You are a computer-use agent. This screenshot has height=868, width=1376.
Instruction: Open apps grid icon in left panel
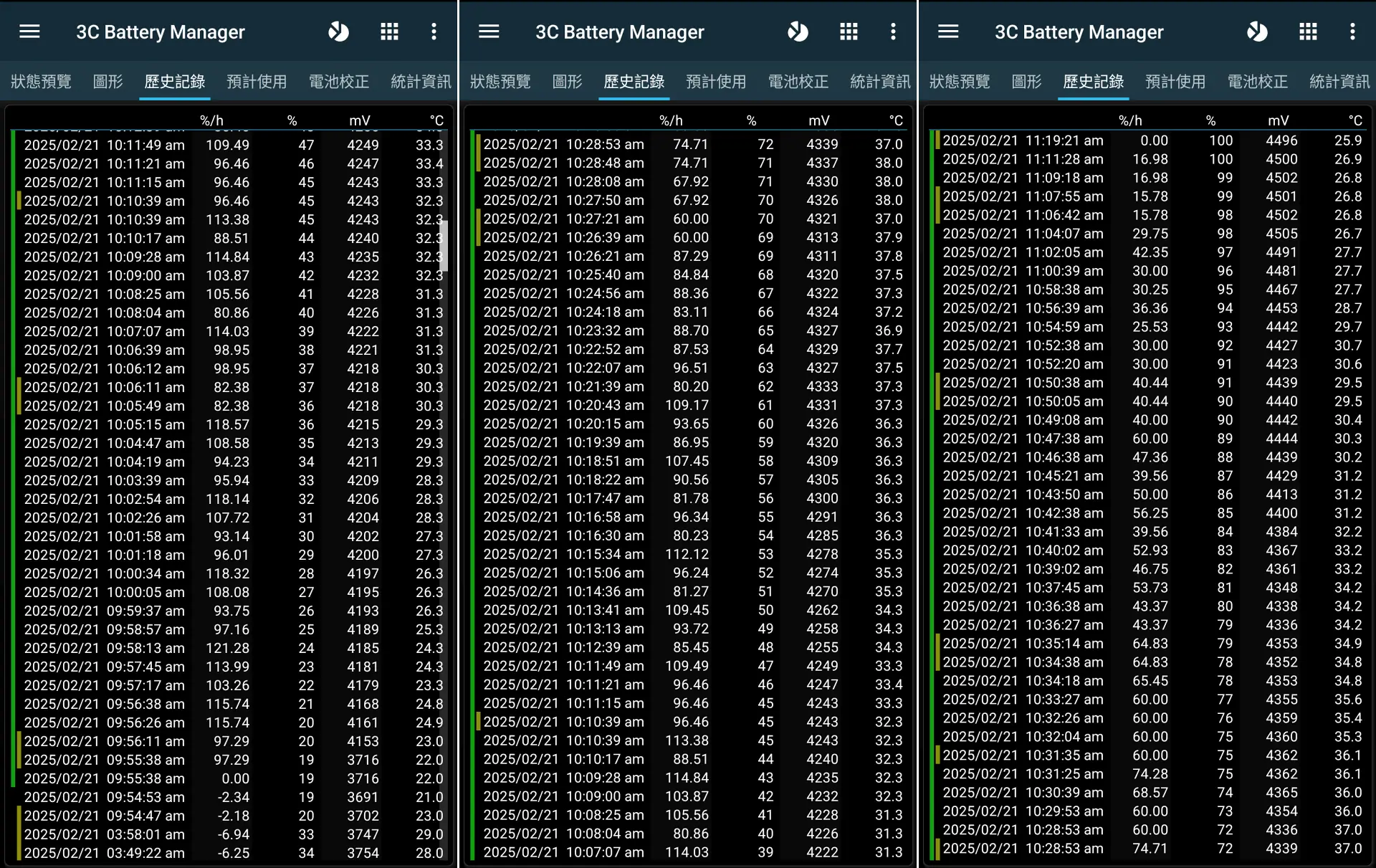click(389, 32)
